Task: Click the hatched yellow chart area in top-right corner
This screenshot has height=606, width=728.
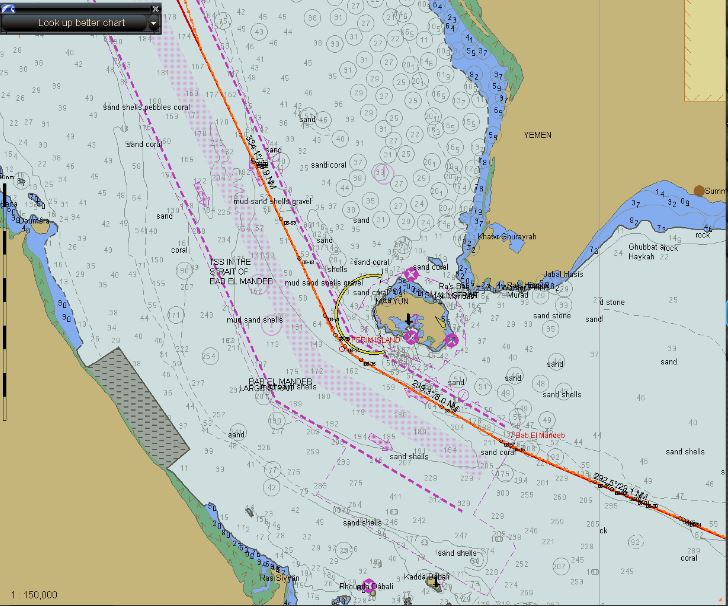Action: [705, 50]
